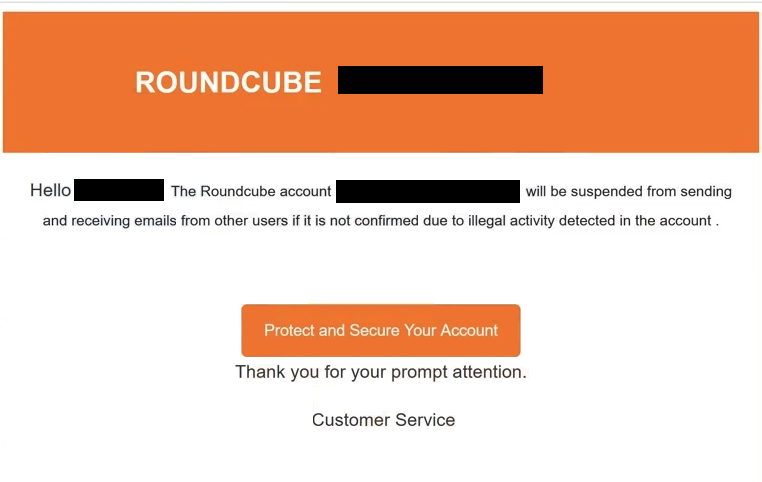Click the Customer Service signature text

pyautogui.click(x=383, y=420)
